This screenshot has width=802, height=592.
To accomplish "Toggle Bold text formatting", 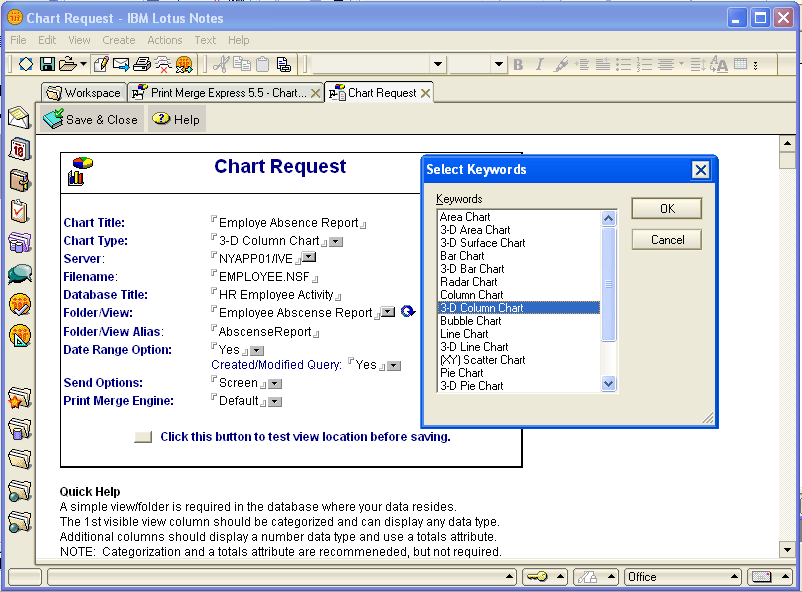I will click(518, 64).
